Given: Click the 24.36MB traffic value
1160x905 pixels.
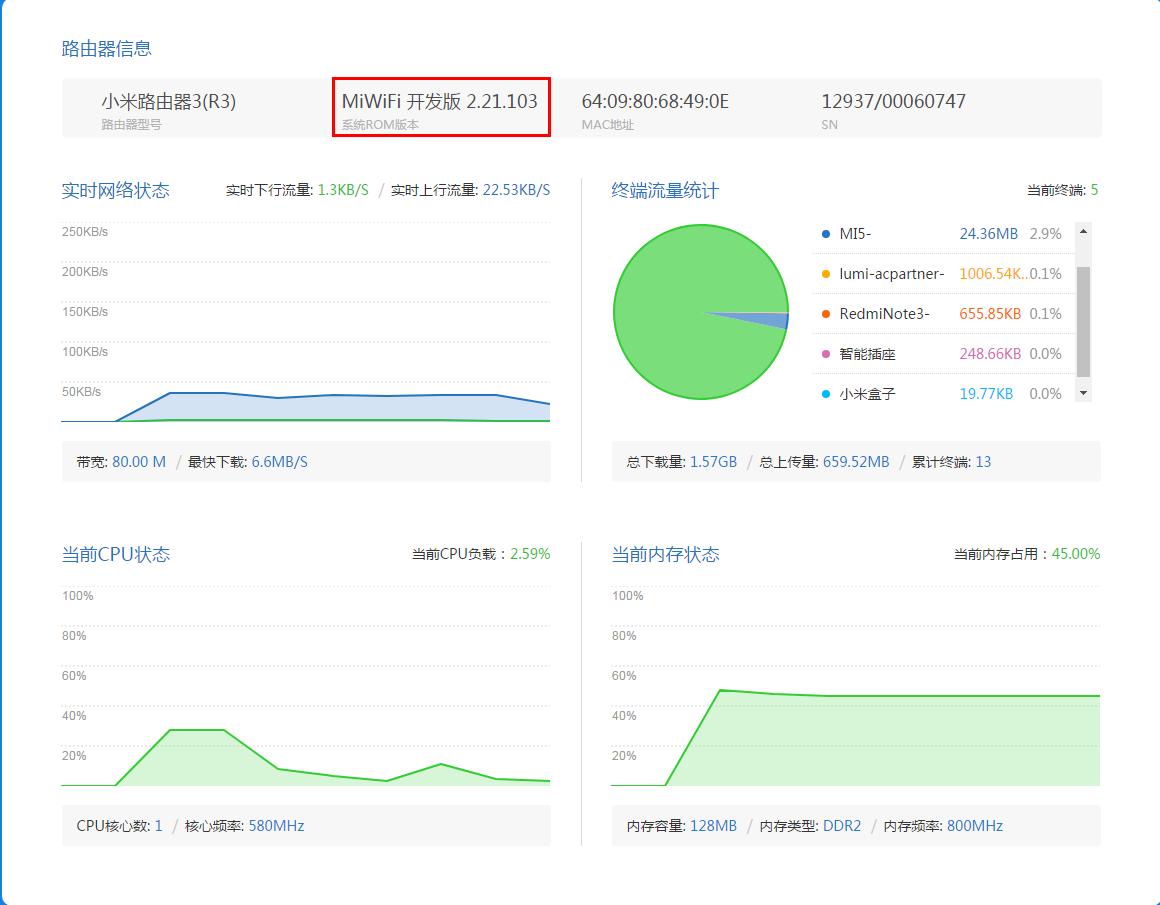Looking at the screenshot, I should click(x=988, y=234).
